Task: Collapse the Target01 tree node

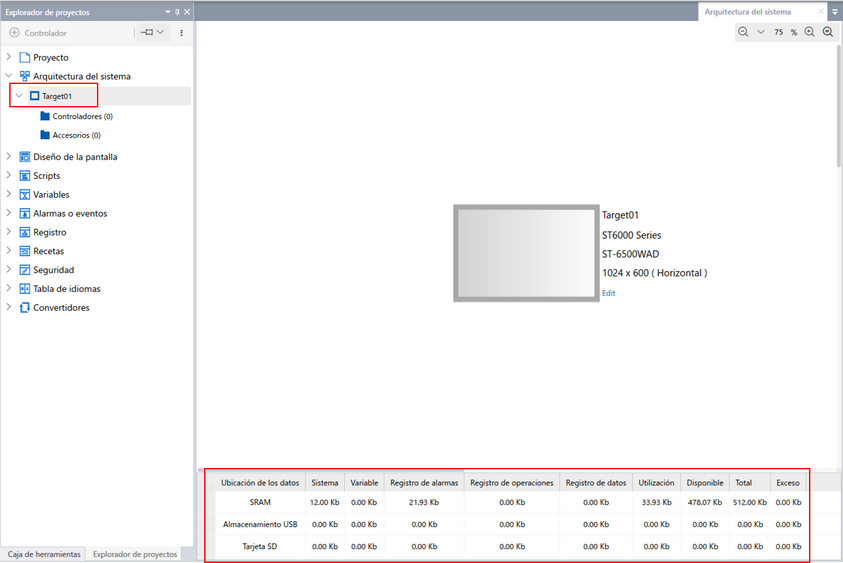Action: pos(19,96)
